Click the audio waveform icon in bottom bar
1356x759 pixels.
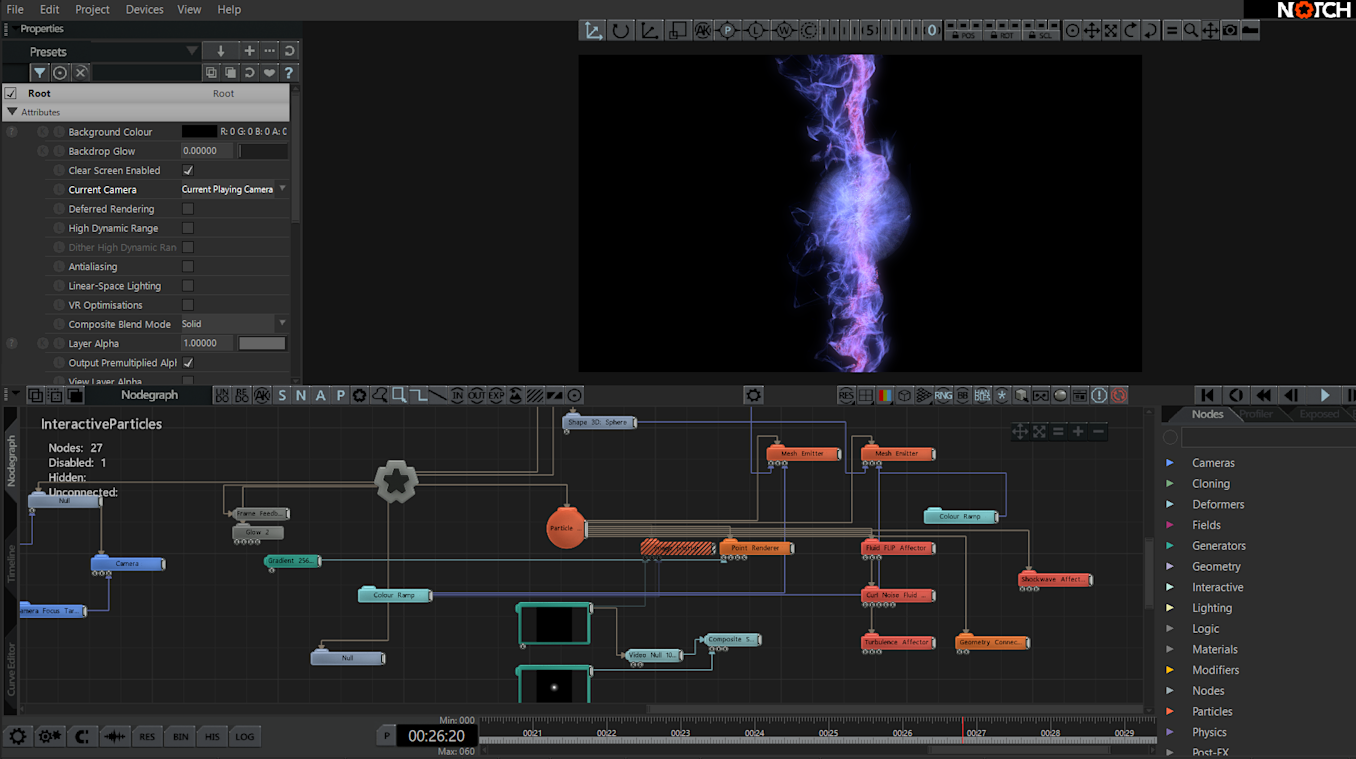tap(115, 737)
